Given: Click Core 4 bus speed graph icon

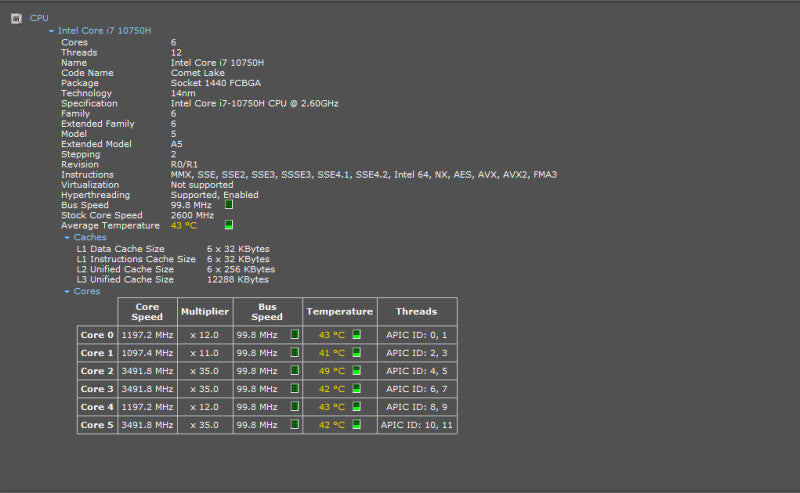Looking at the screenshot, I should pyautogui.click(x=294, y=407).
